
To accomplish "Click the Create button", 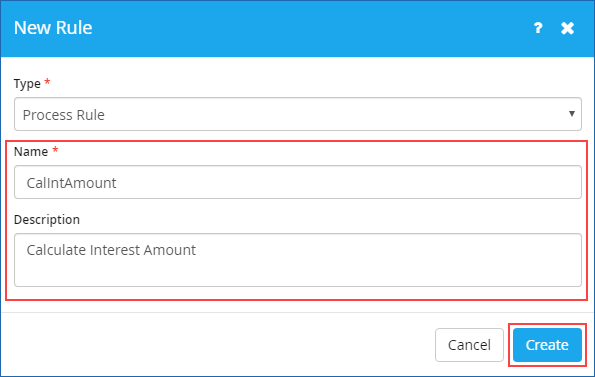I will coord(547,345).
